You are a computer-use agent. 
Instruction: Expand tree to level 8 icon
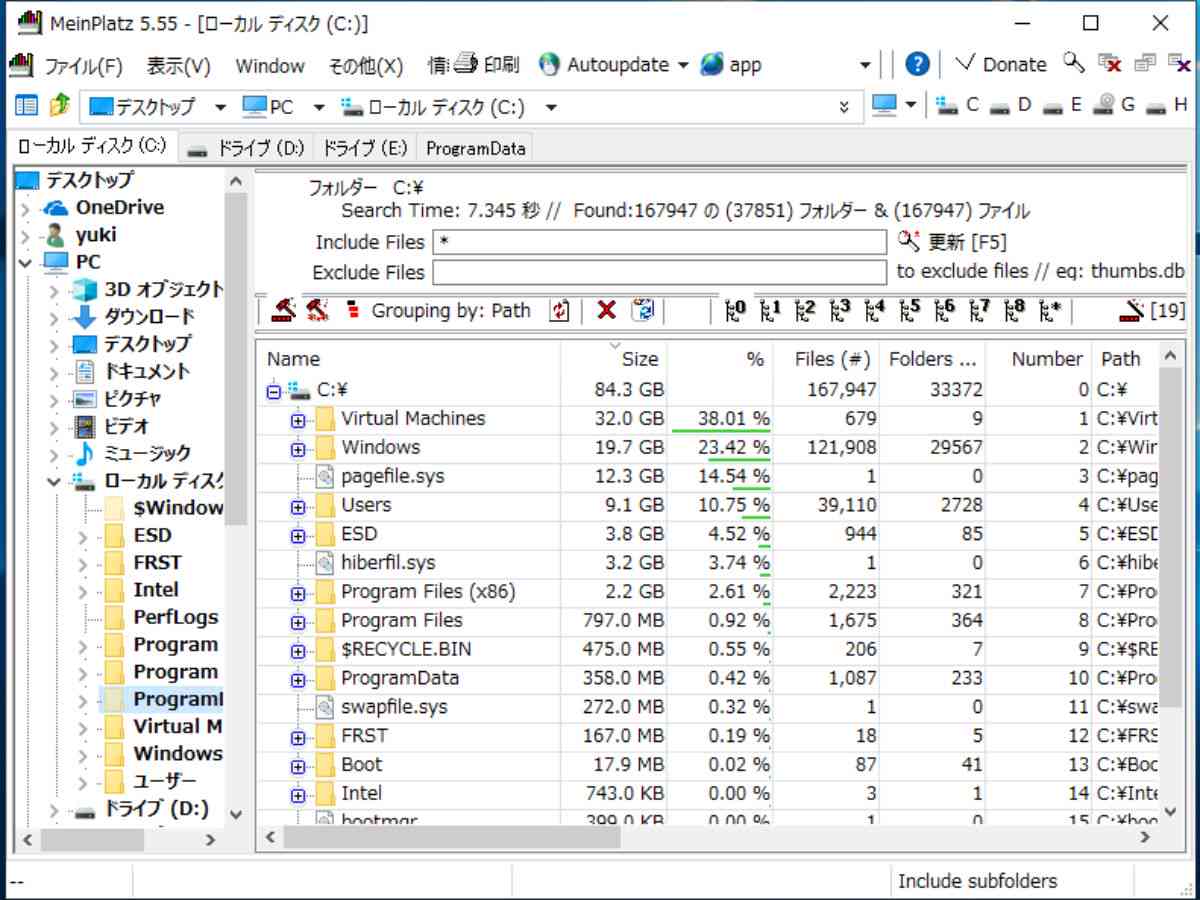[x=1015, y=310]
